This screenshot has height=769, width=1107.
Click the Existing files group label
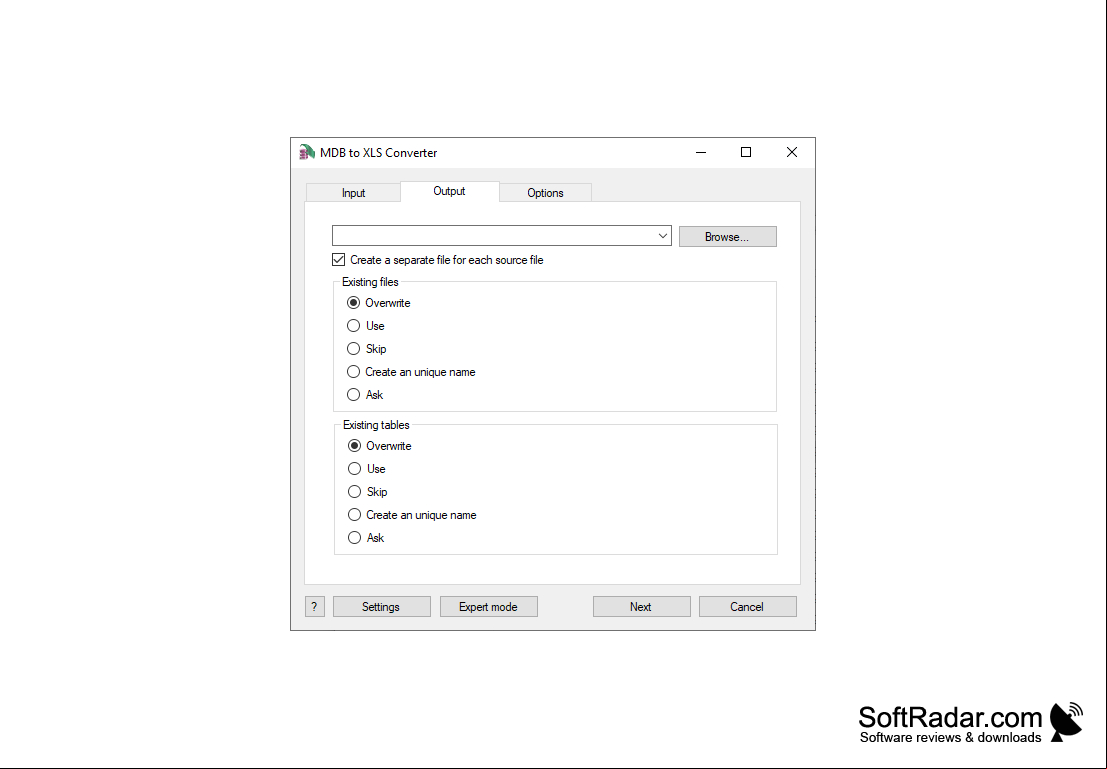pyautogui.click(x=370, y=282)
